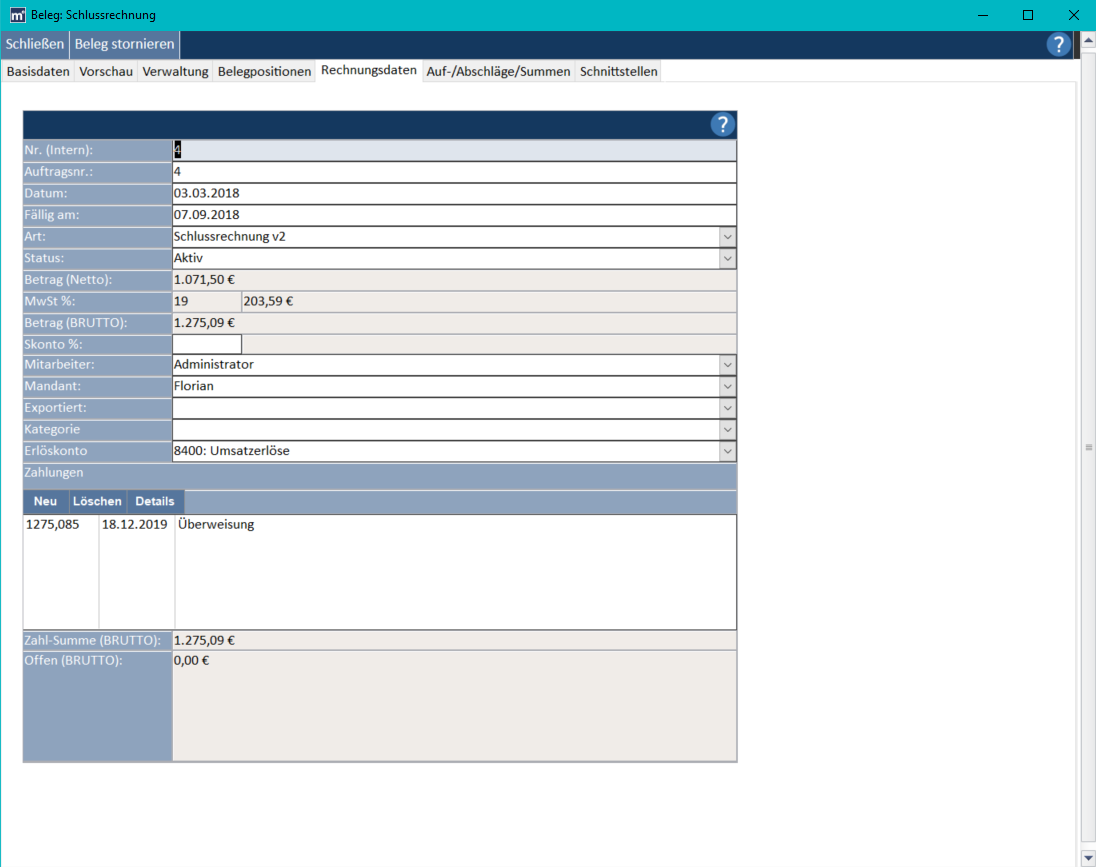Screen dimensions: 1096x867
Task: Click the help icon in the form header
Action: tap(722, 125)
